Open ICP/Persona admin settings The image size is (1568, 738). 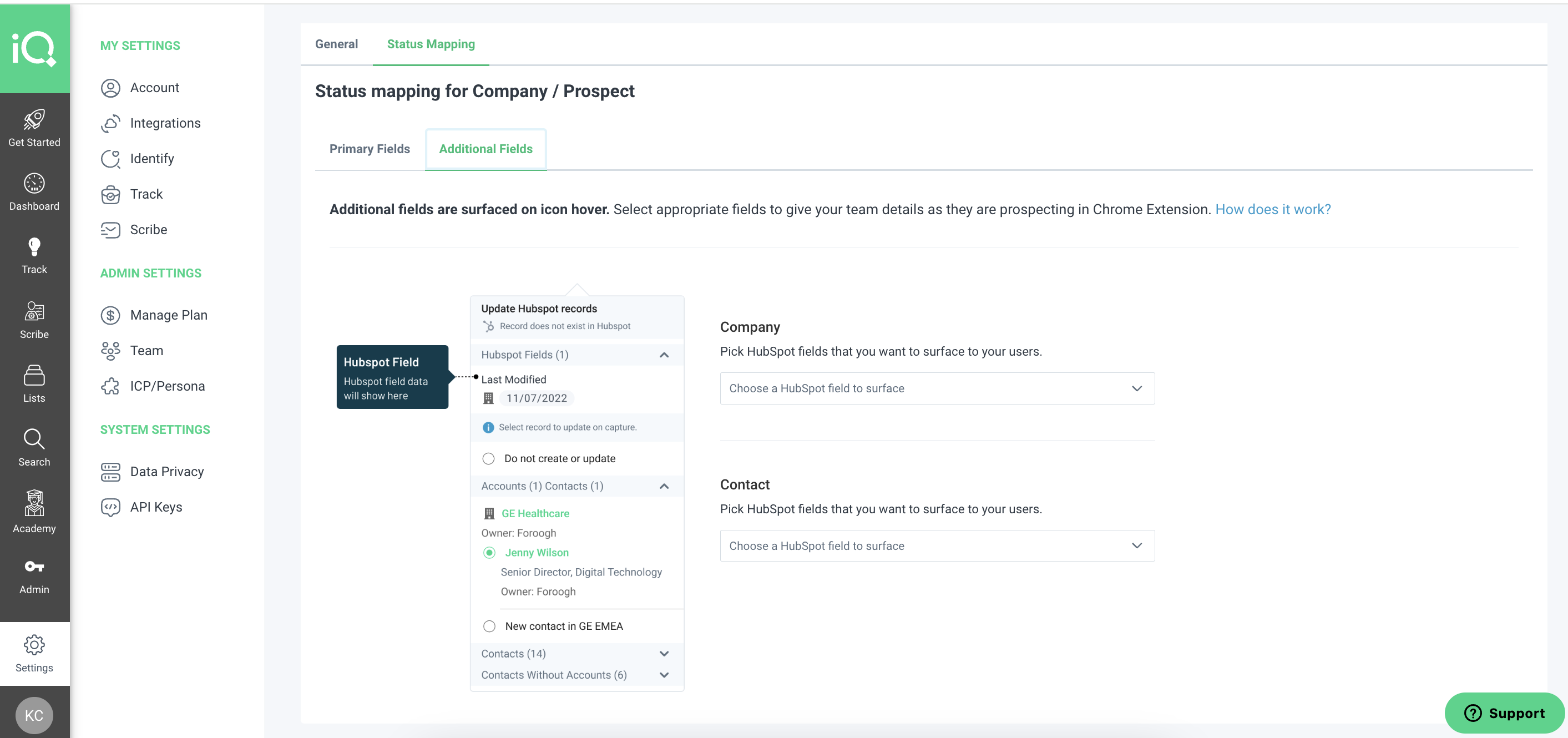pyautogui.click(x=167, y=386)
